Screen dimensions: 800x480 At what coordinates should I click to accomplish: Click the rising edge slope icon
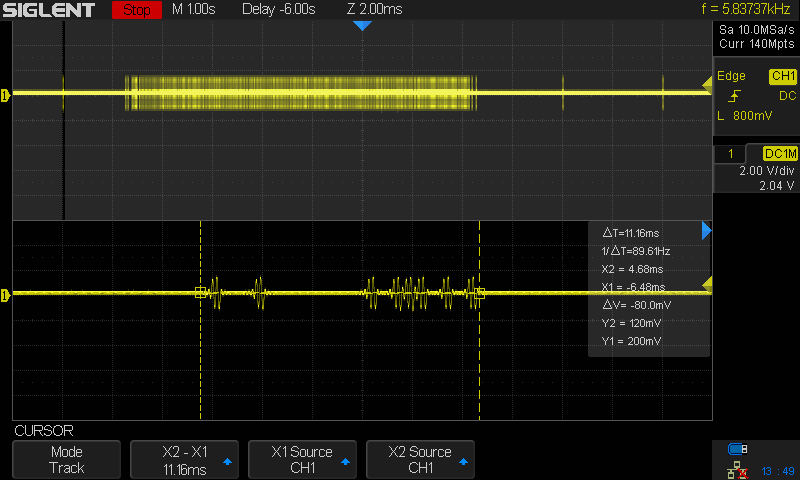click(x=734, y=96)
